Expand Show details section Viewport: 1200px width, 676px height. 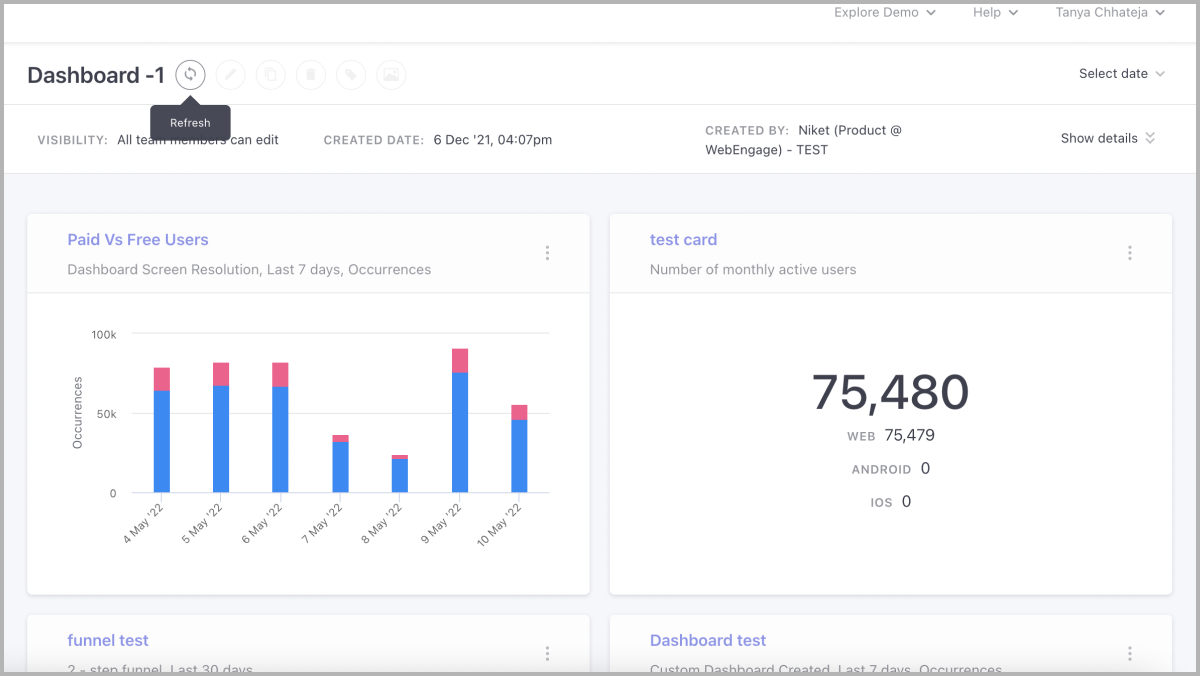tap(1107, 138)
